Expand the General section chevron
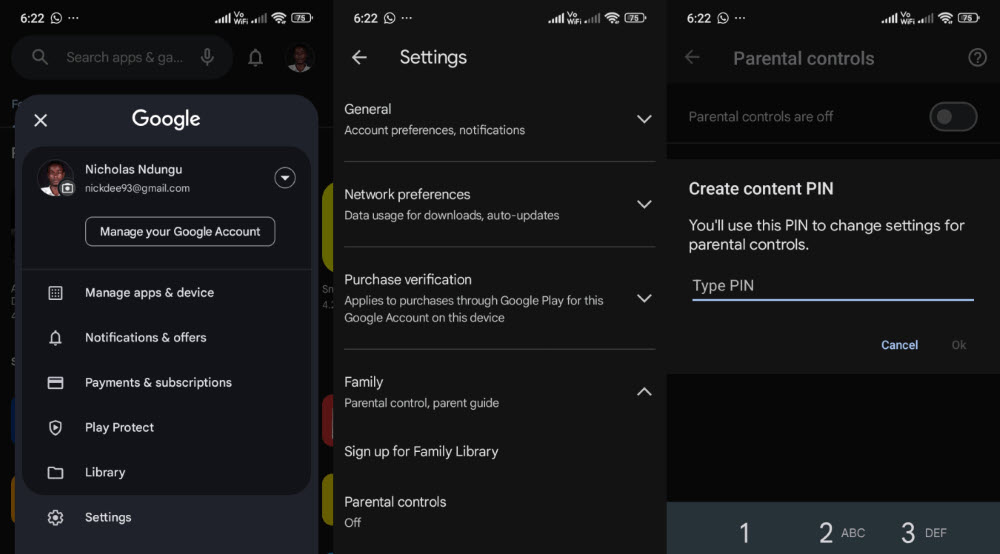The image size is (1000, 554). (x=644, y=119)
